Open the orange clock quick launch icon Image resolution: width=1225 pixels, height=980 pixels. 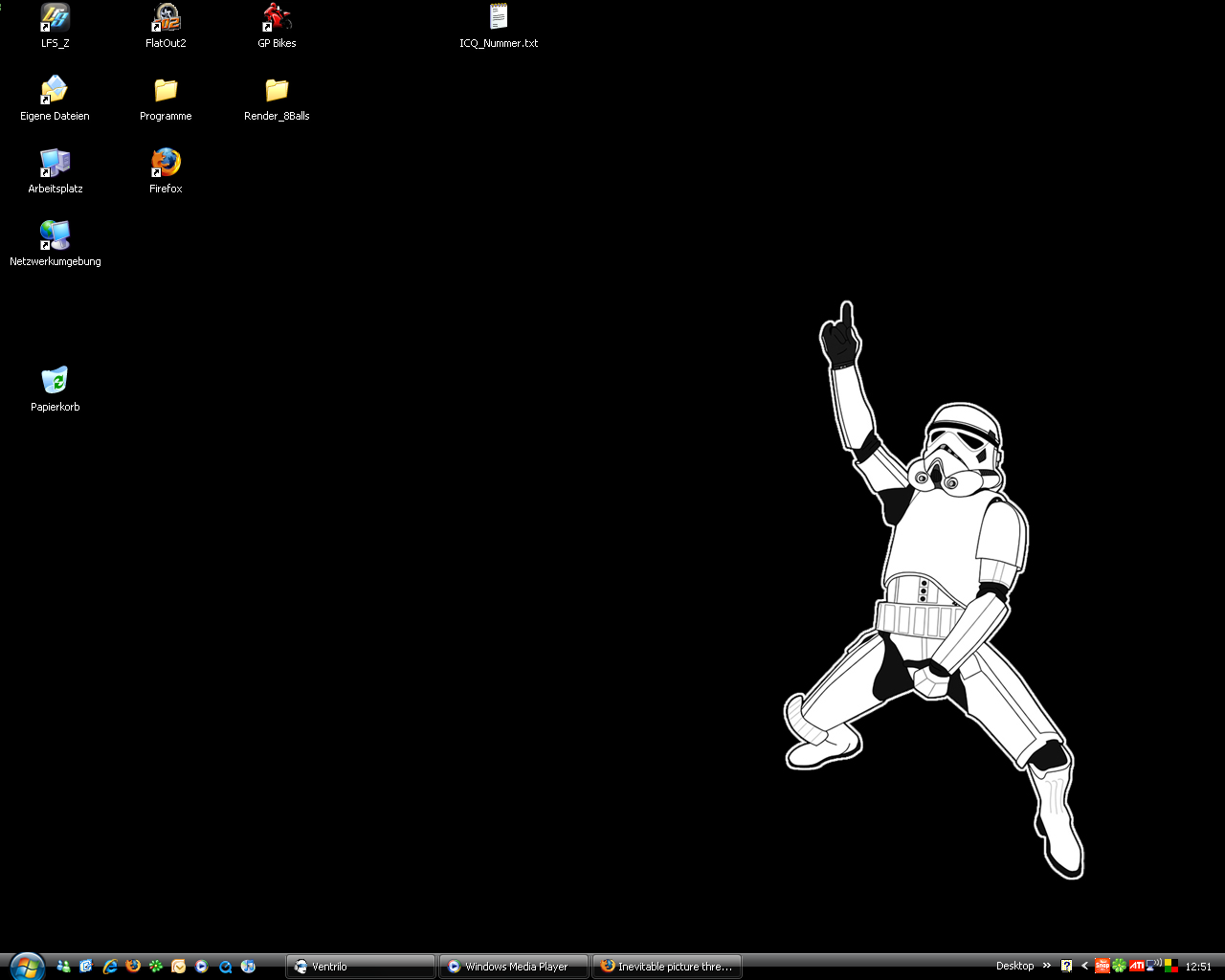(x=179, y=967)
